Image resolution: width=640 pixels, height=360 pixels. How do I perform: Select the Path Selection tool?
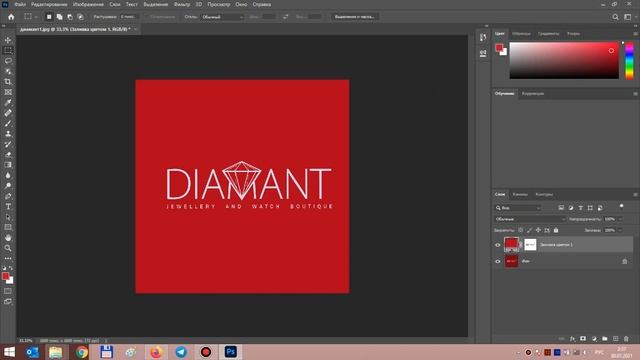8,217
